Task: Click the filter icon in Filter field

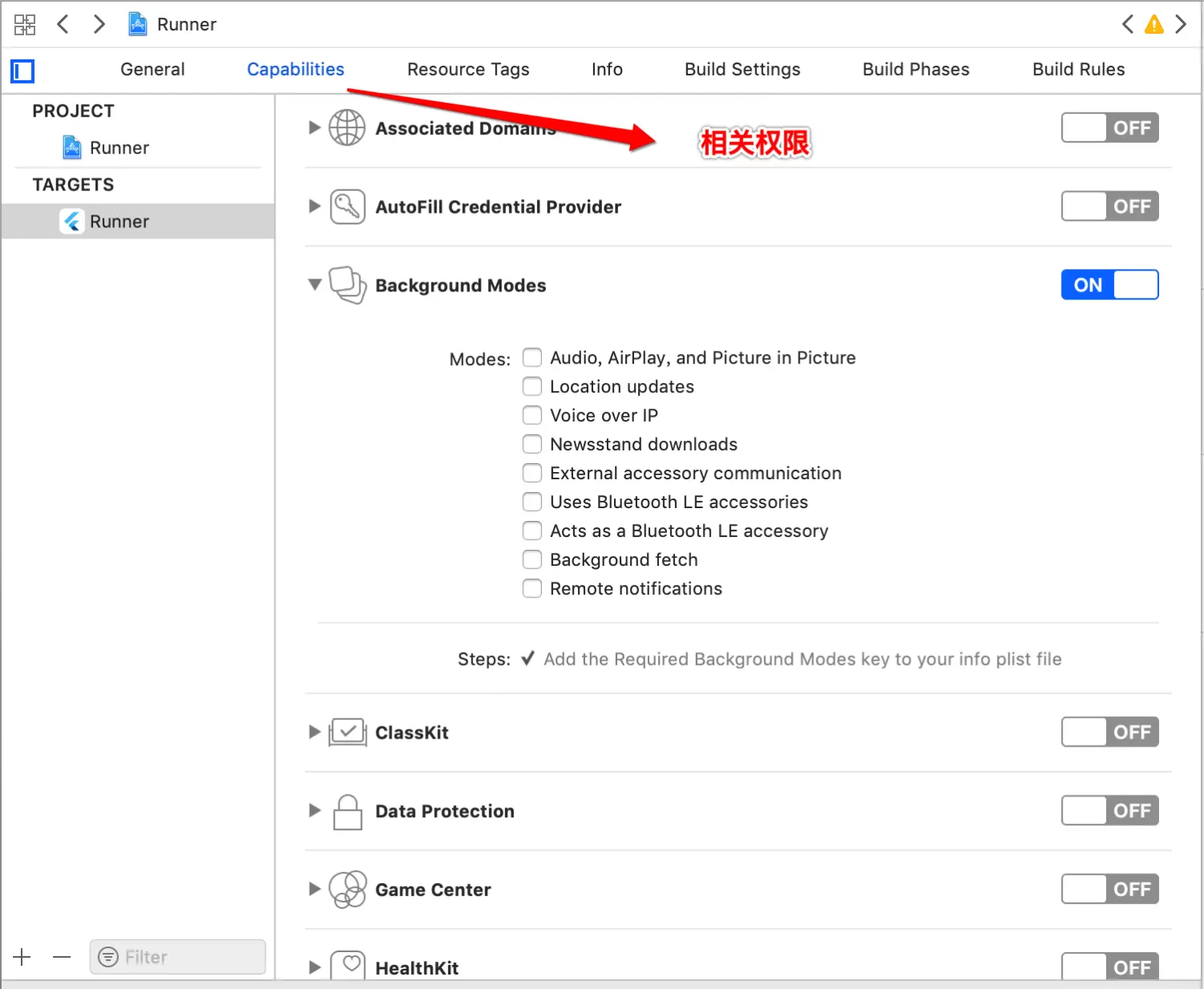Action: pos(108,957)
